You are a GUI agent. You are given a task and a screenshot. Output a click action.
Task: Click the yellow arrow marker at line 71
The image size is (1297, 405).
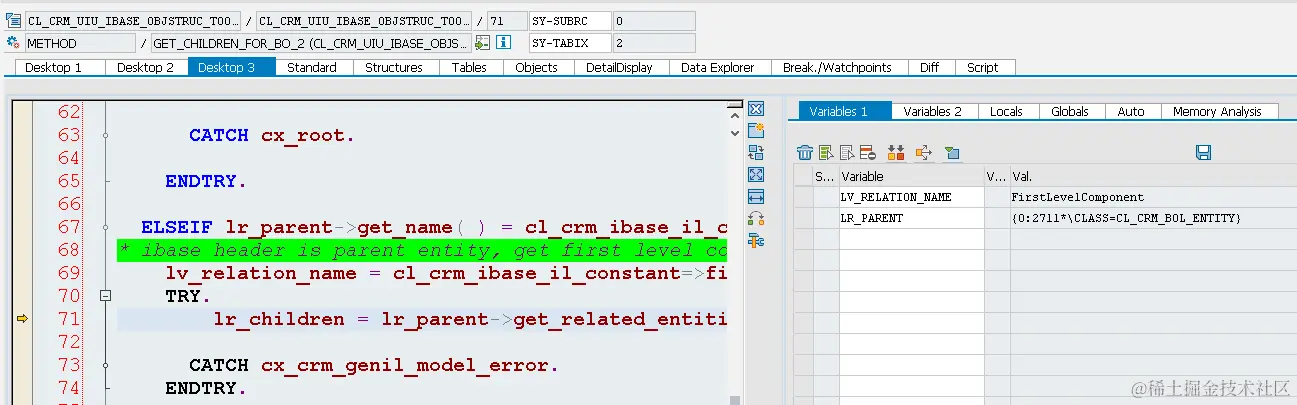22,319
